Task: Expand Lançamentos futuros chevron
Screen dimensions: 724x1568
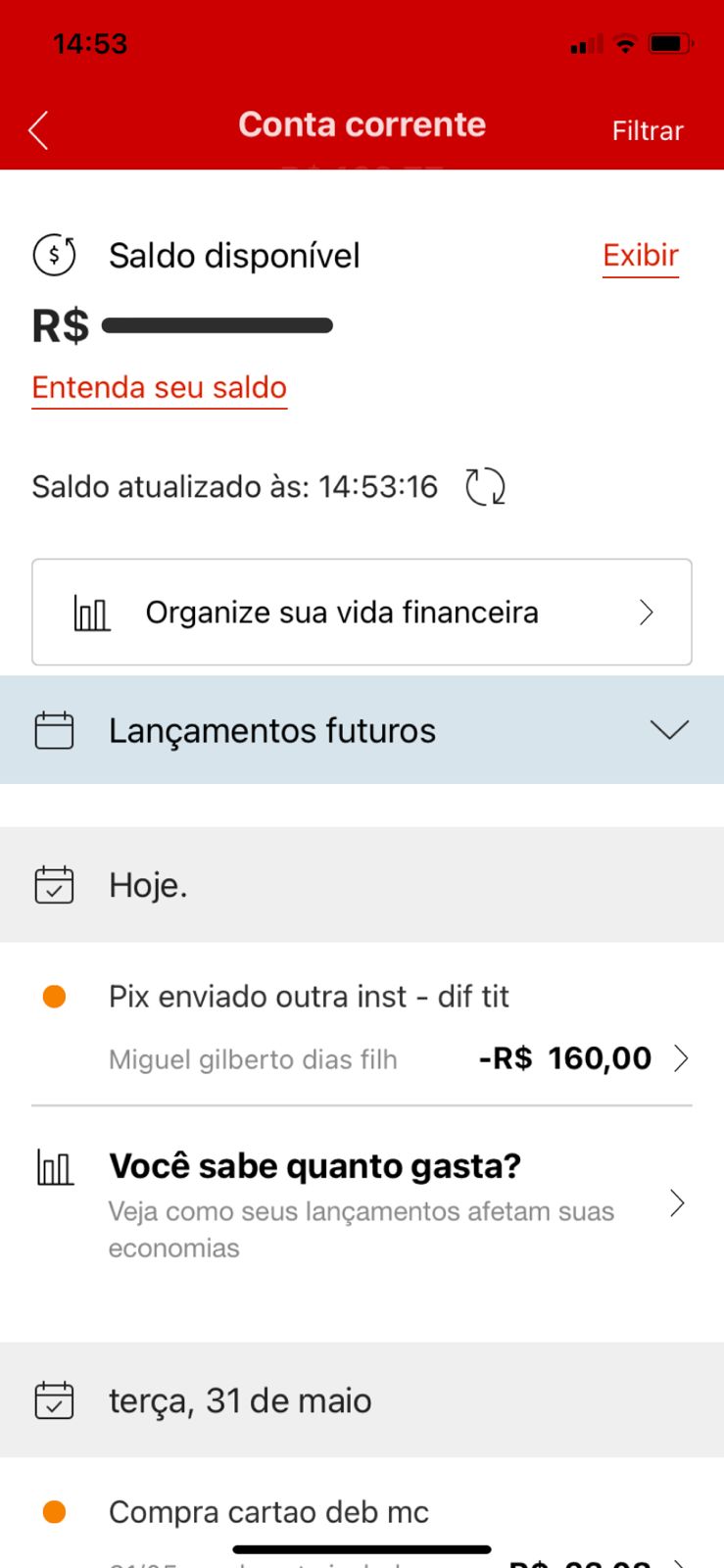Action: (669, 730)
